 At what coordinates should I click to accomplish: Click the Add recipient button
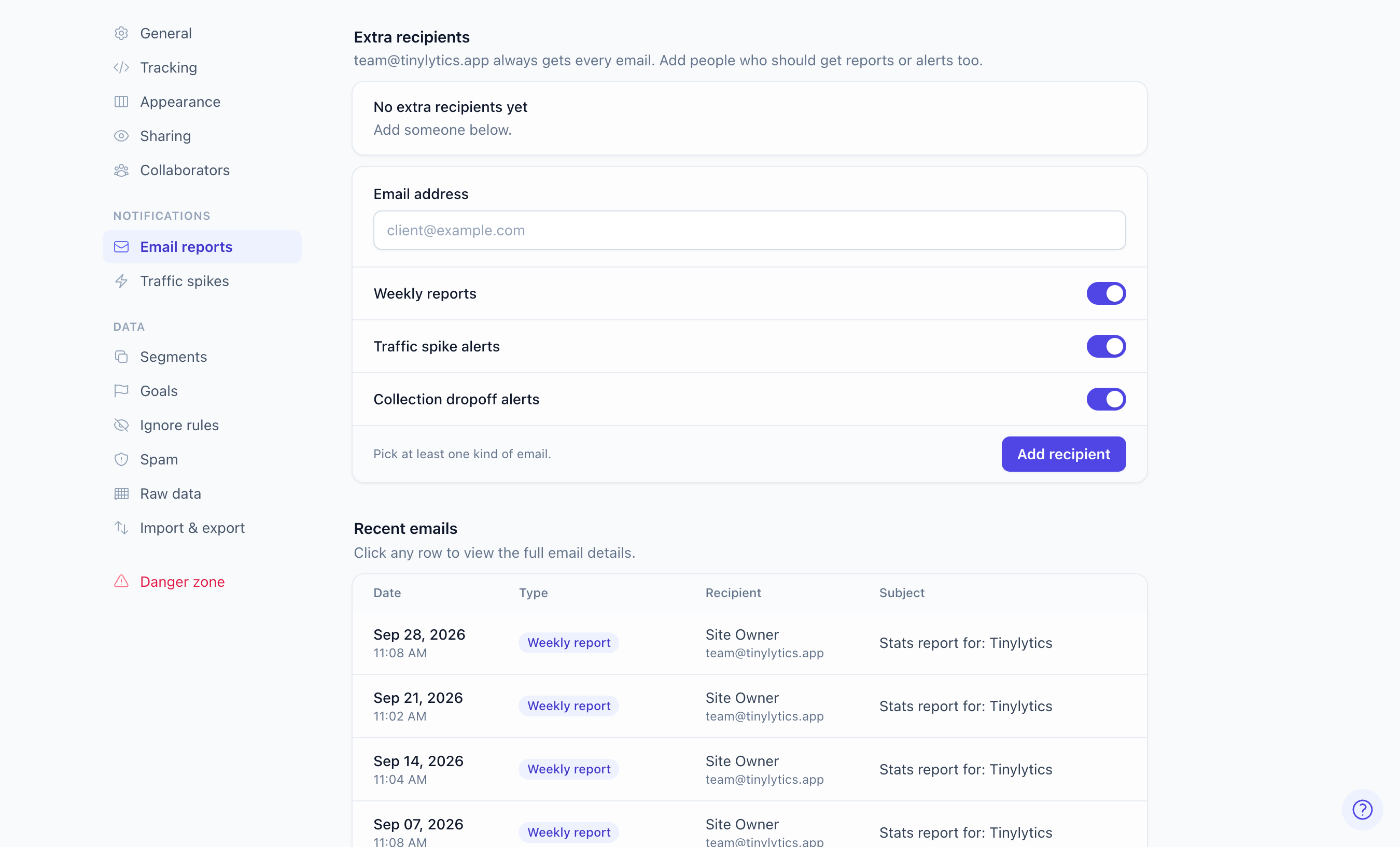[1063, 454]
